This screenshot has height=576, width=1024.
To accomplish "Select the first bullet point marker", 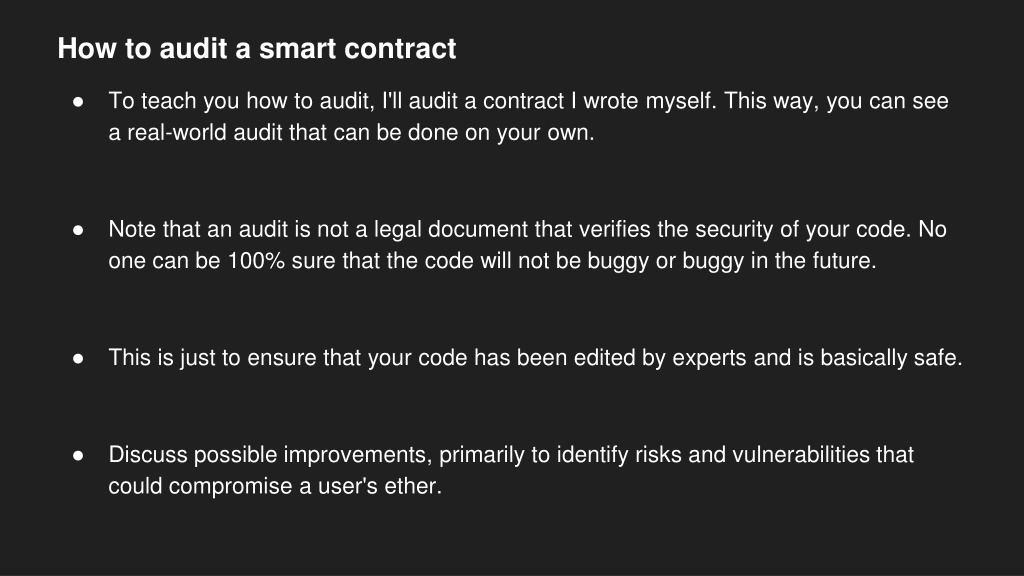I will pyautogui.click(x=78, y=102).
